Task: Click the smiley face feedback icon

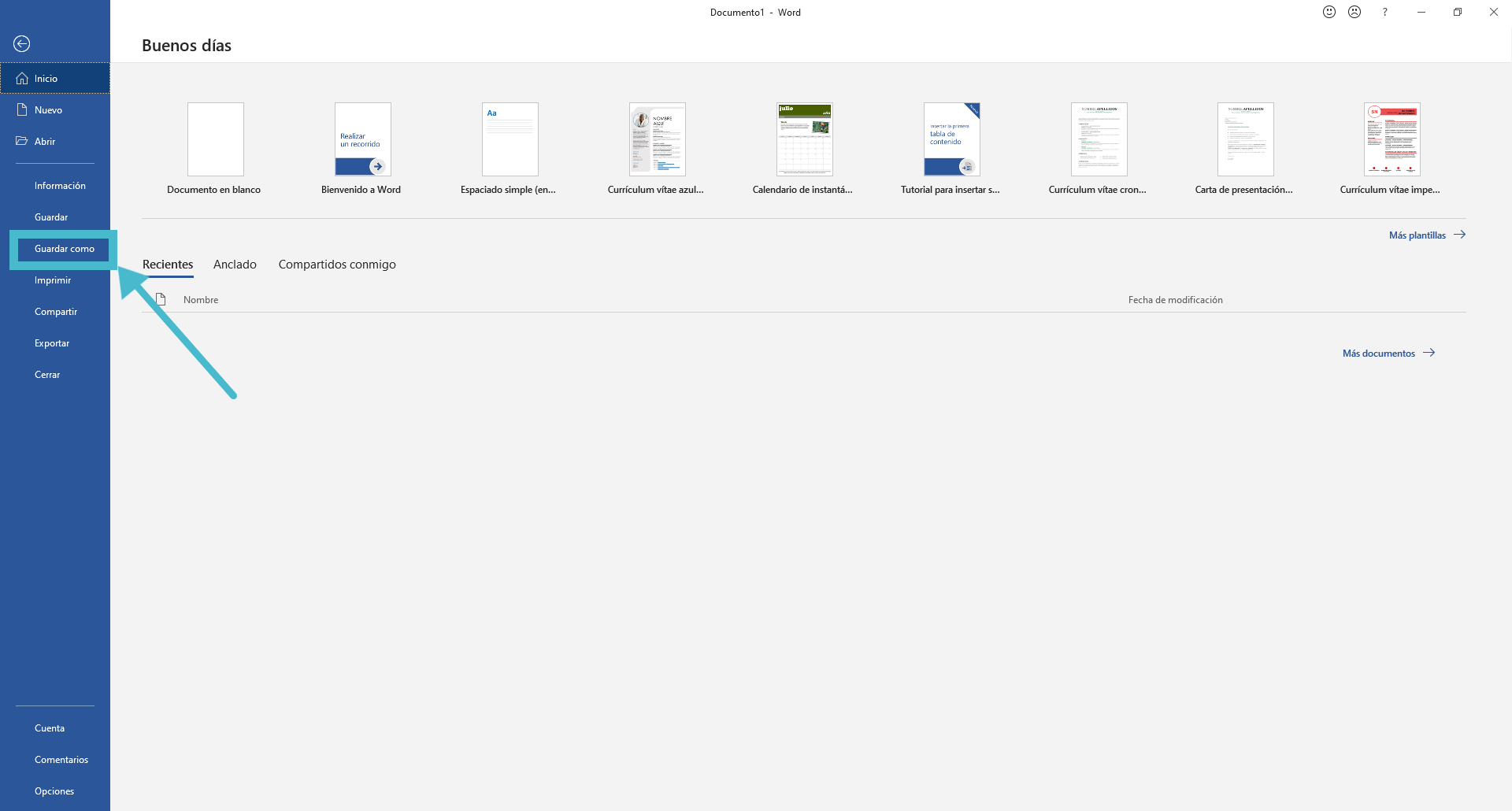Action: coord(1329,12)
